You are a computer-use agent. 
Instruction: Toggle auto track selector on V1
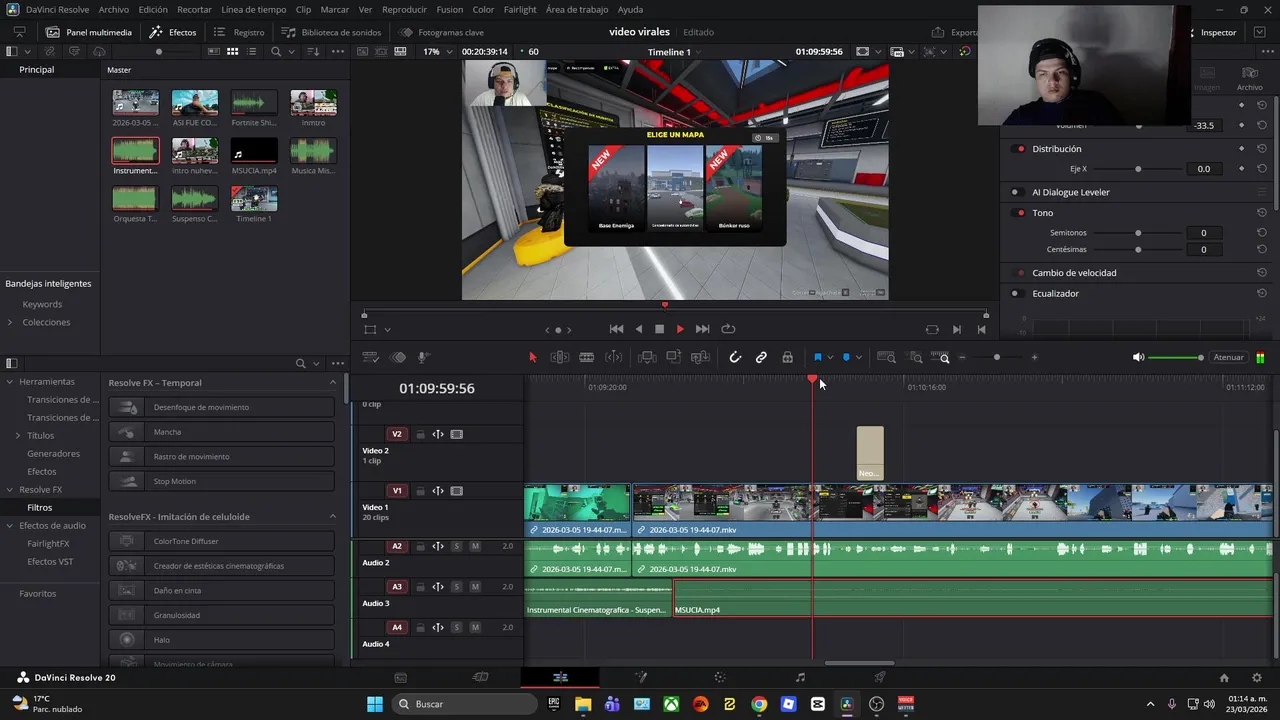coord(438,491)
